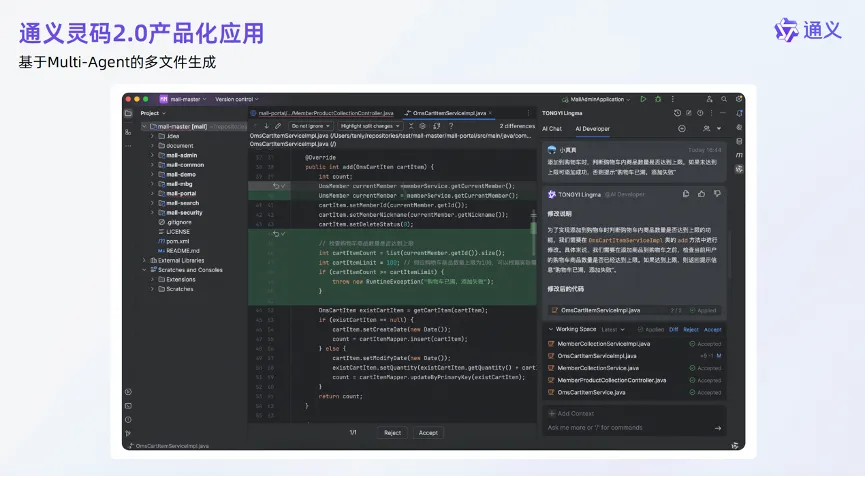
Task: Click the circular minus icon beside the AI Developer tab
Action: tap(682, 129)
